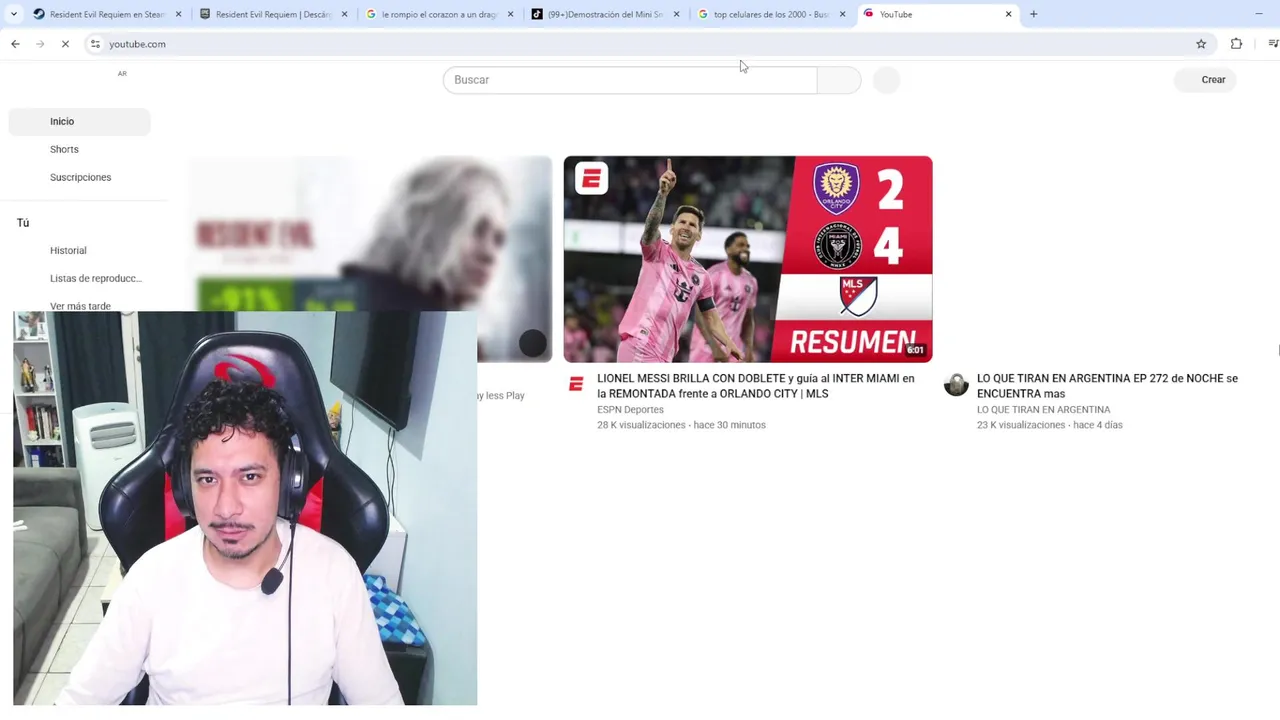1280x720 pixels.
Task: Click the ESPN channel avatar icon
Action: pyautogui.click(x=576, y=384)
